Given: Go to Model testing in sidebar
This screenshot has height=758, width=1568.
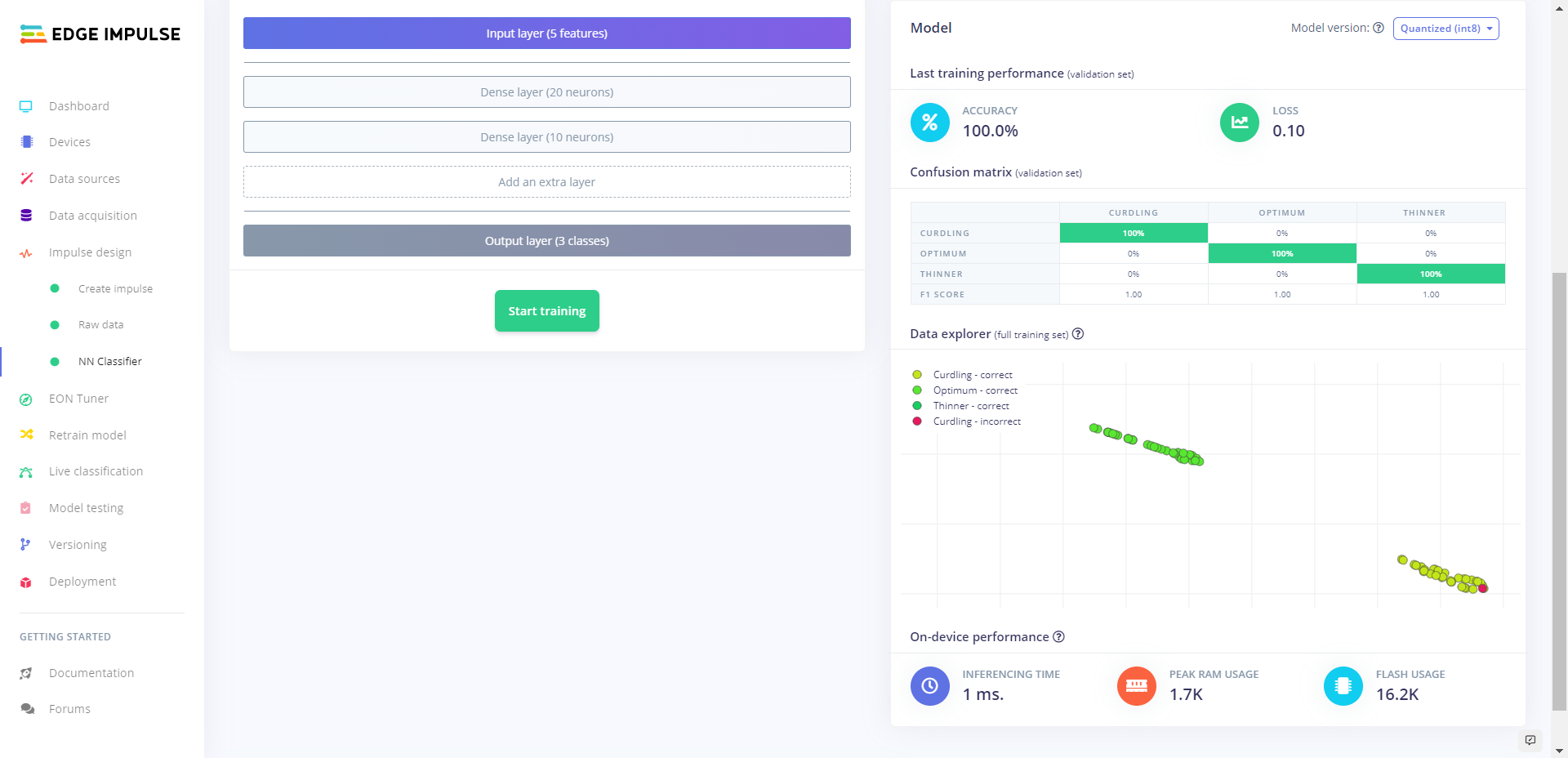Looking at the screenshot, I should pyautogui.click(x=86, y=508).
